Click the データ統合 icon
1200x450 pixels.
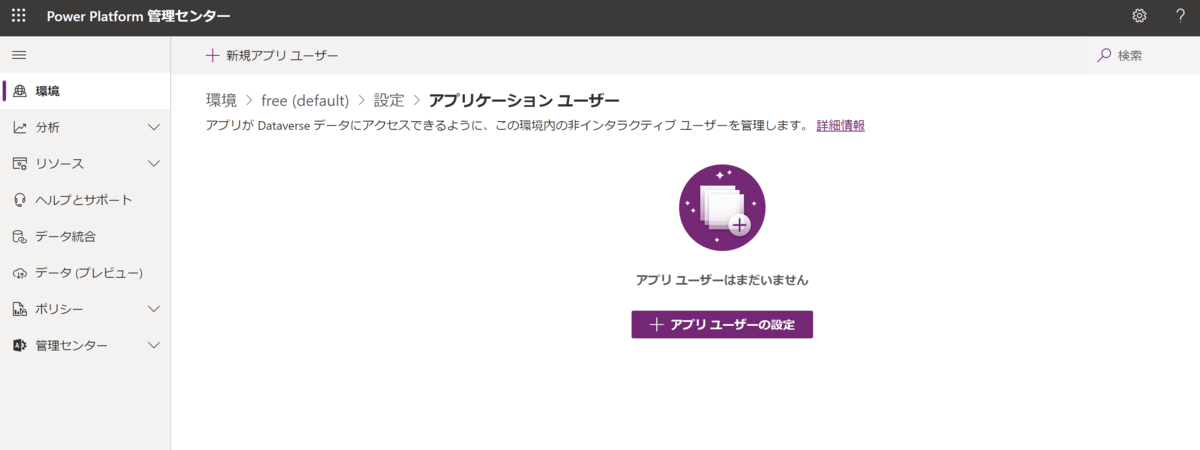pos(19,236)
